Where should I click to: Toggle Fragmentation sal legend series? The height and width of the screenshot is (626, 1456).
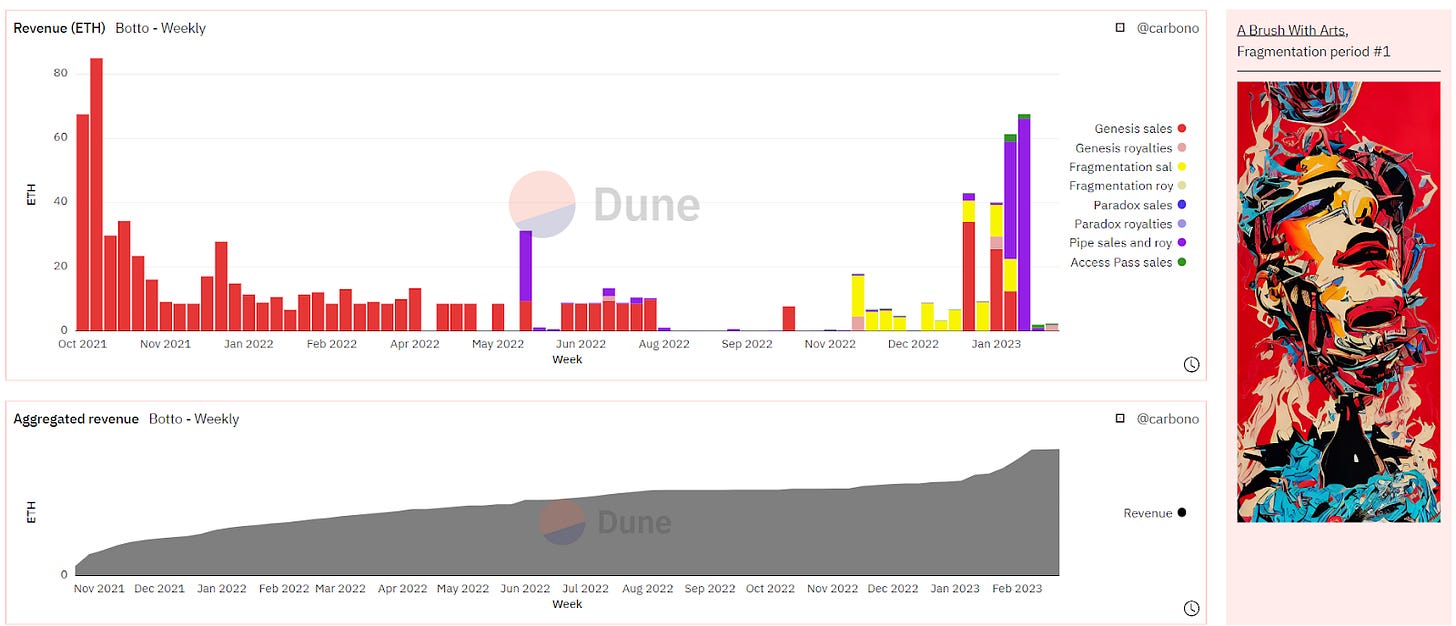click(1128, 167)
